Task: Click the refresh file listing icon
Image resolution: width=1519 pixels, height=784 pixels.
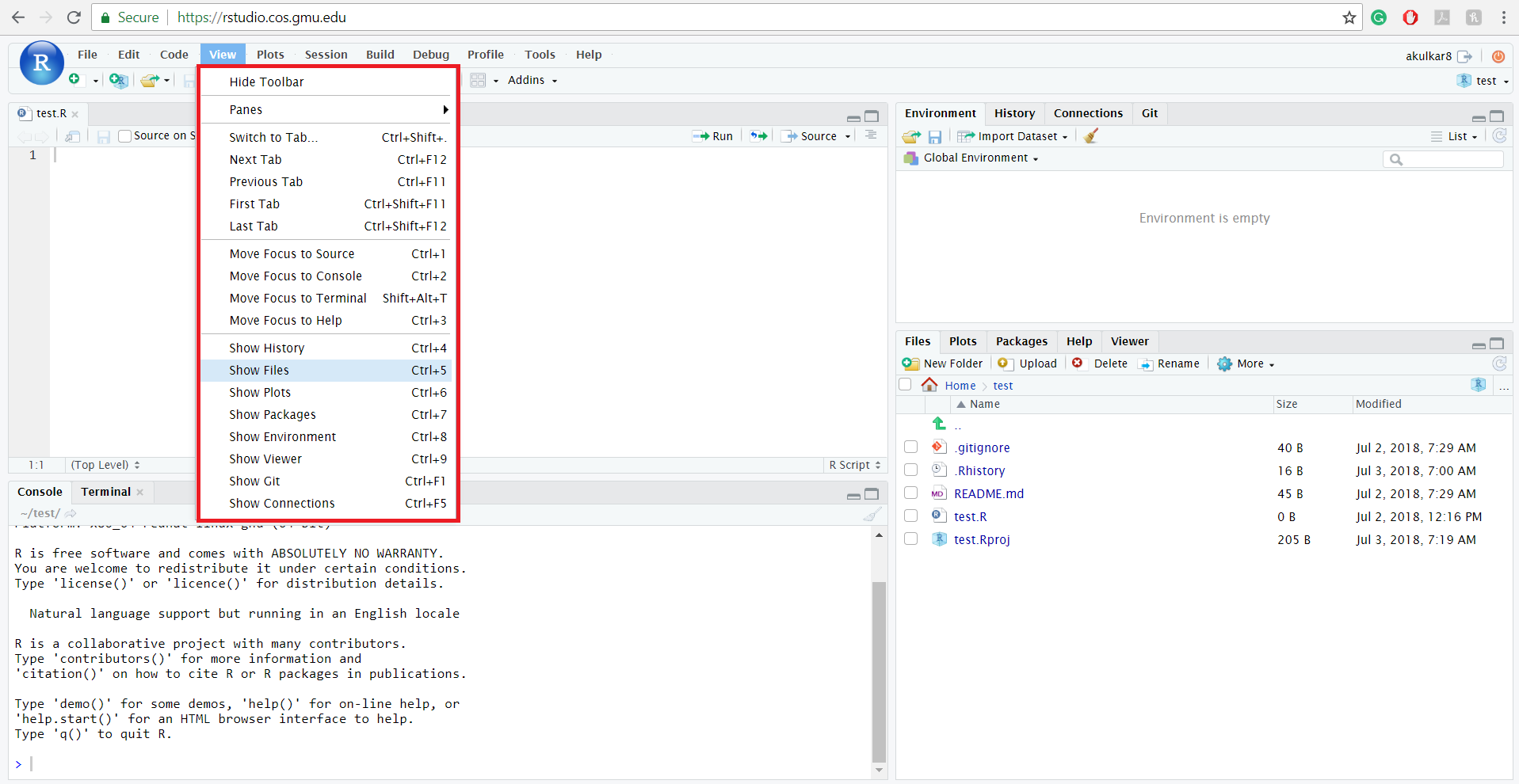Action: click(1499, 363)
